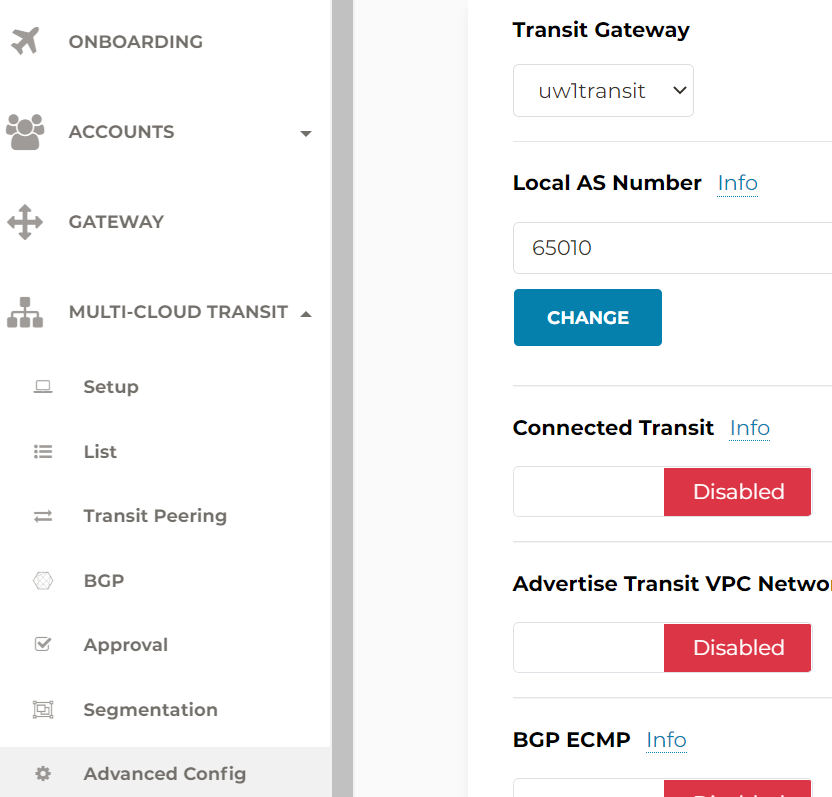The width and height of the screenshot is (832, 797).
Task: Click the Advanced Config gear icon
Action: click(x=43, y=774)
